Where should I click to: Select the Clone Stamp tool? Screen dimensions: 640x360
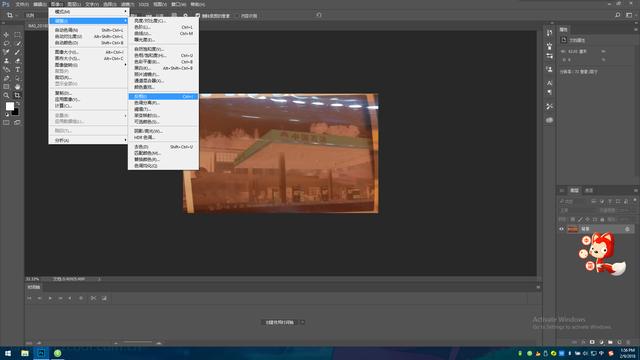(6, 61)
